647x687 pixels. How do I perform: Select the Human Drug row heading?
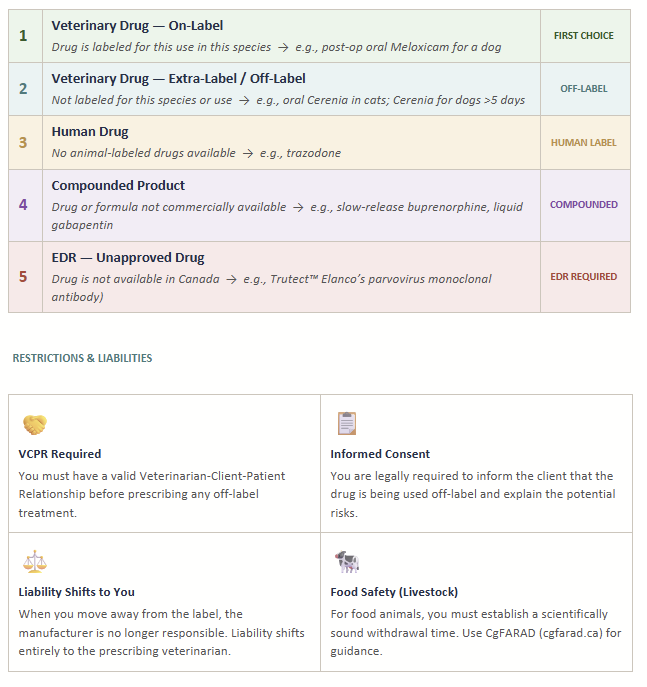pos(90,131)
